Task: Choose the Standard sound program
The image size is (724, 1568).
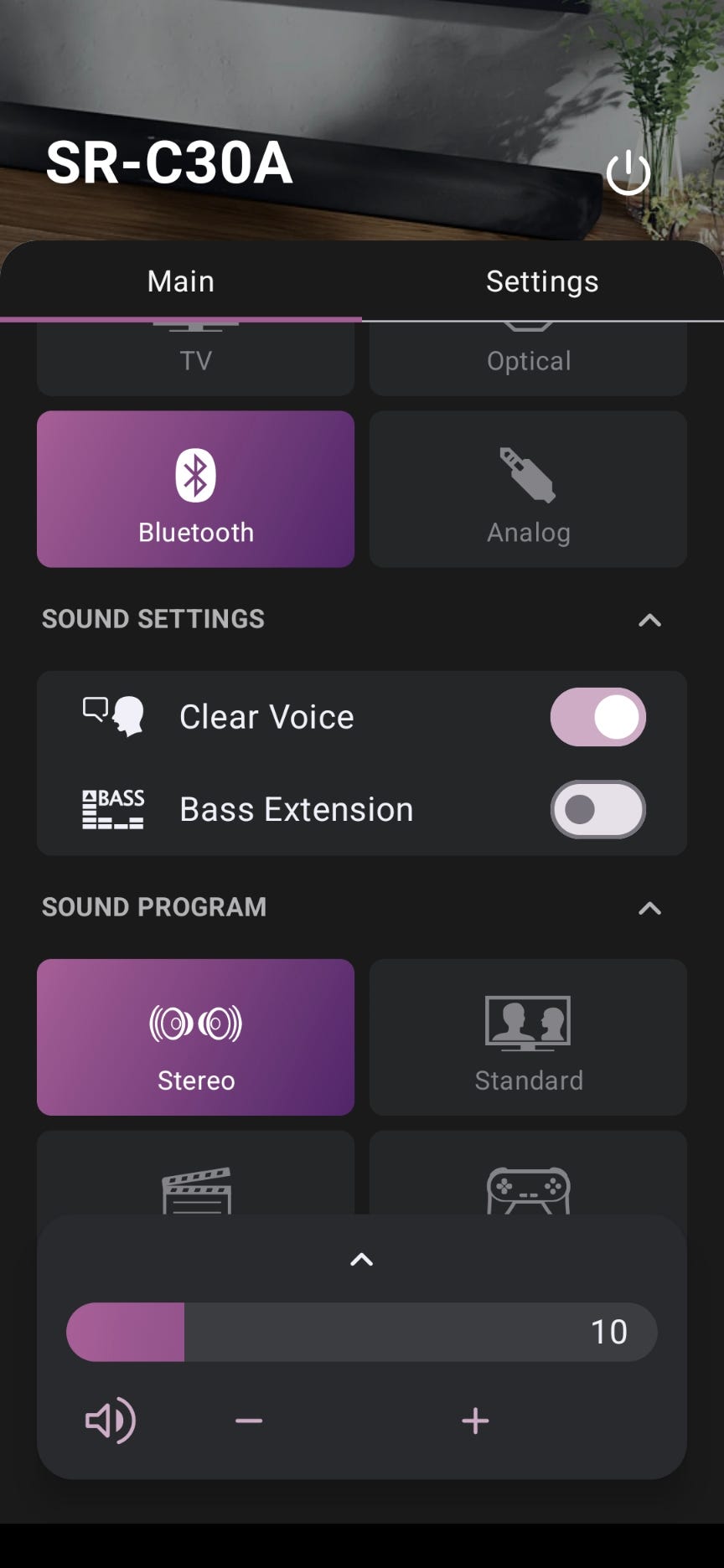Action: [x=528, y=1037]
